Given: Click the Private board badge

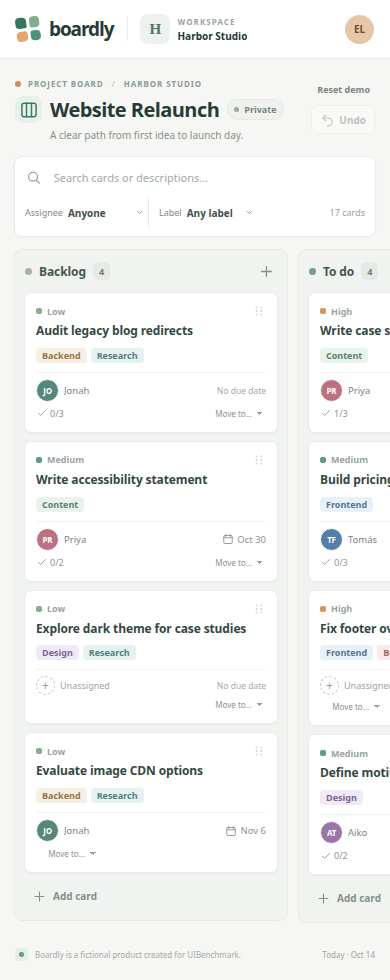Looking at the screenshot, I should coord(255,110).
